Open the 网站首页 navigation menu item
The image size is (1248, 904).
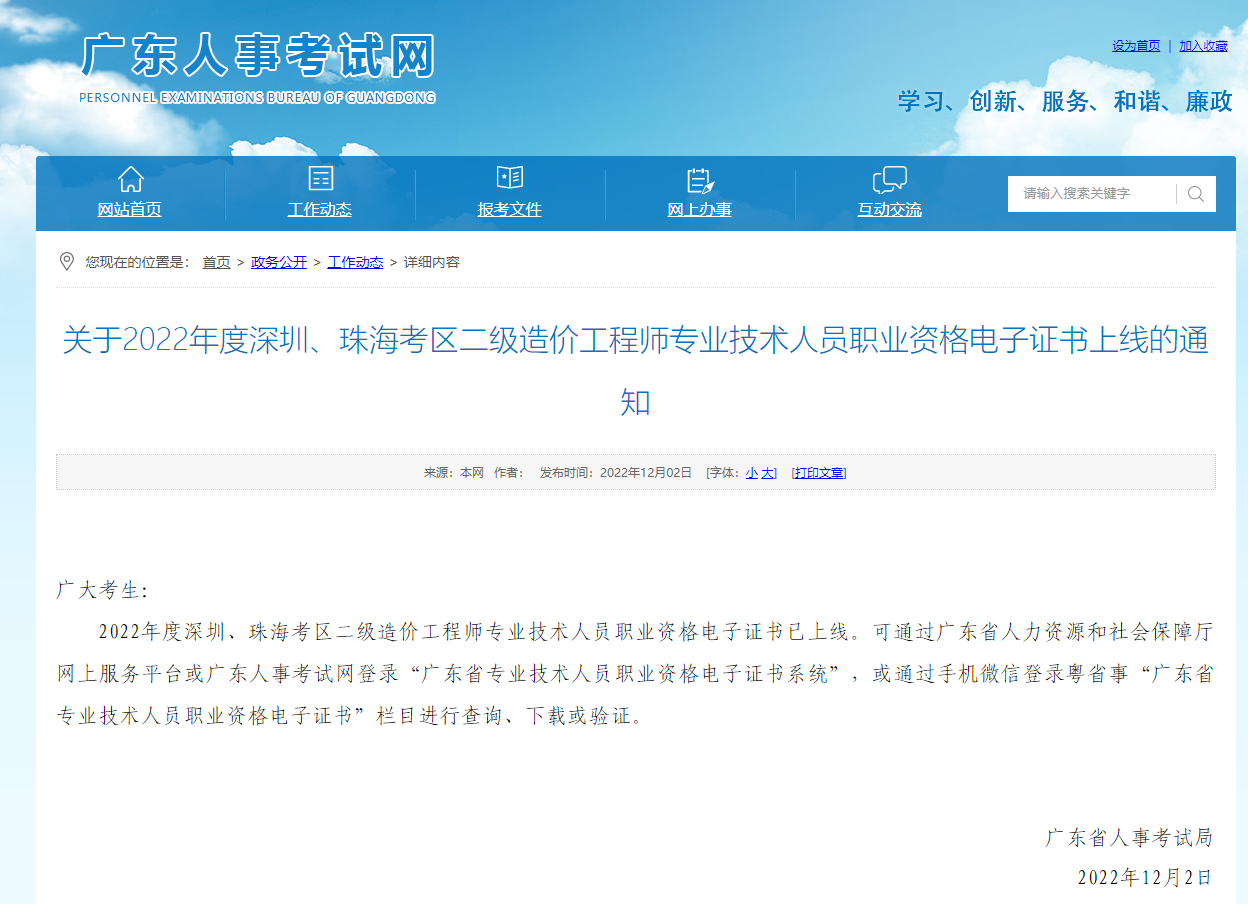point(129,210)
